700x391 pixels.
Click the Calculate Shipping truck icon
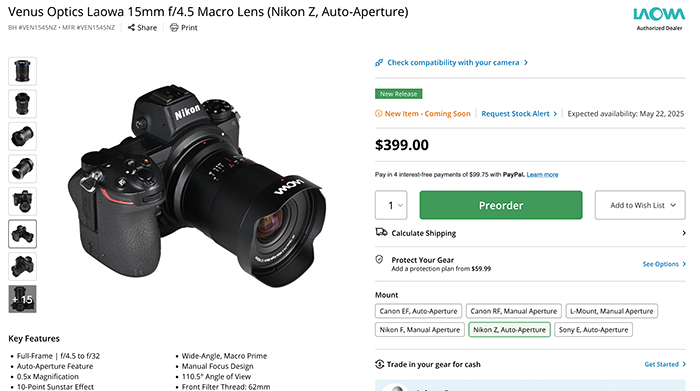(381, 232)
